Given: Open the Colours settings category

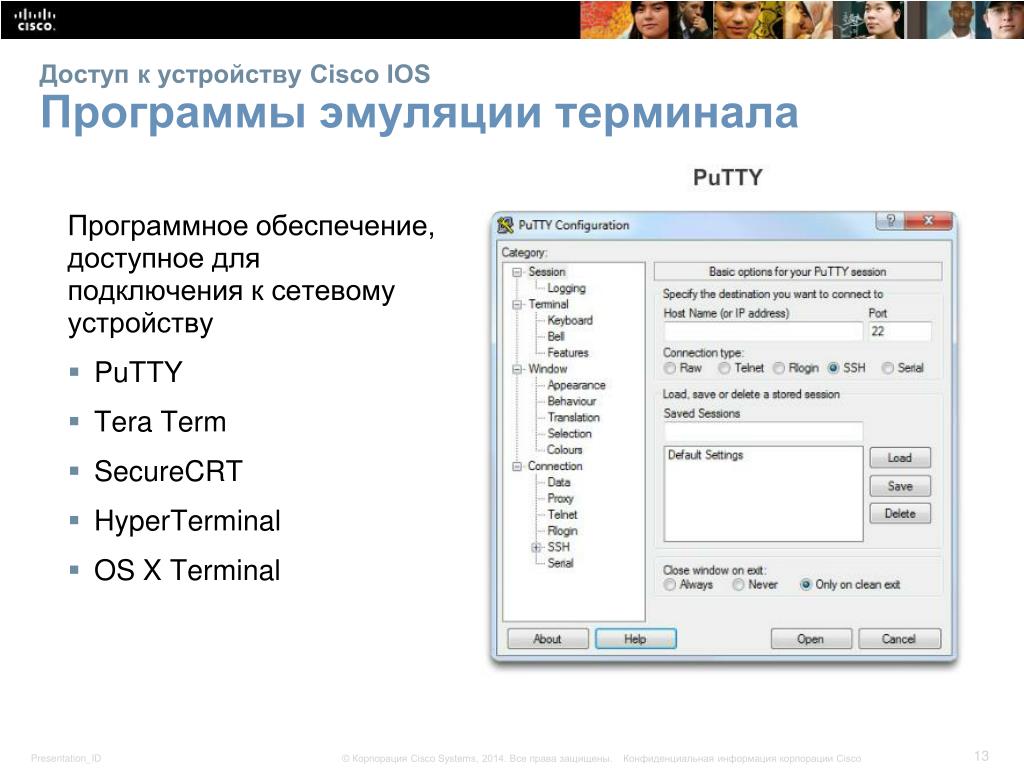Looking at the screenshot, I should (x=564, y=450).
